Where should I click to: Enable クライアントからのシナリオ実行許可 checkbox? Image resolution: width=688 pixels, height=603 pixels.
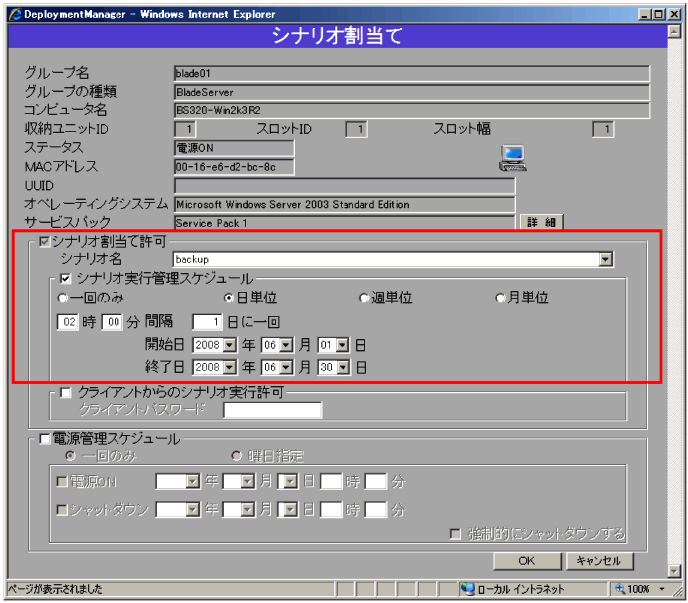point(65,392)
